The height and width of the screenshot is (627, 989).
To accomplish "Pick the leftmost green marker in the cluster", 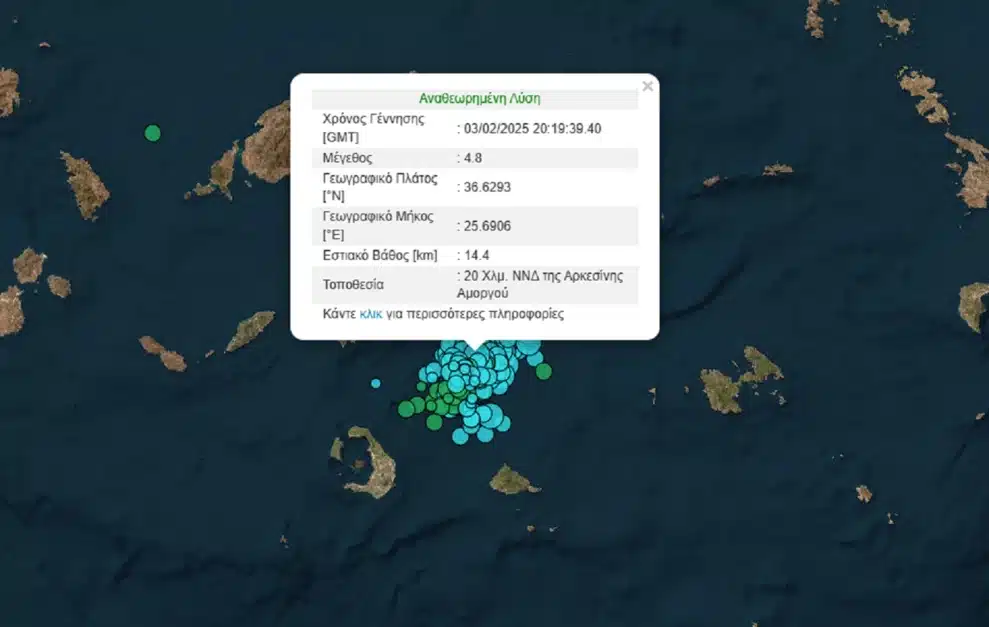I will point(406,408).
